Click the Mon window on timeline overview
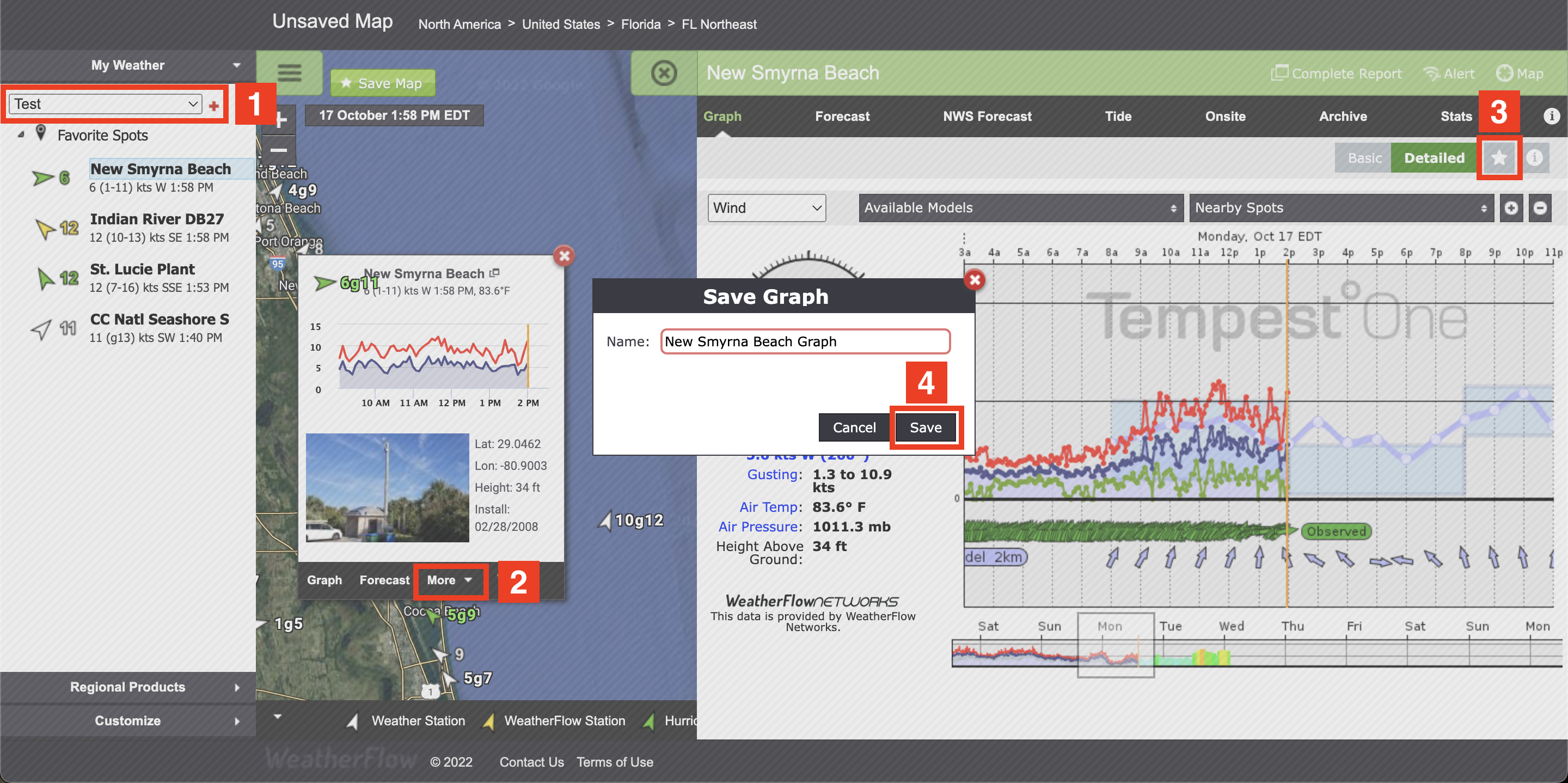1568x783 pixels. click(x=1115, y=644)
